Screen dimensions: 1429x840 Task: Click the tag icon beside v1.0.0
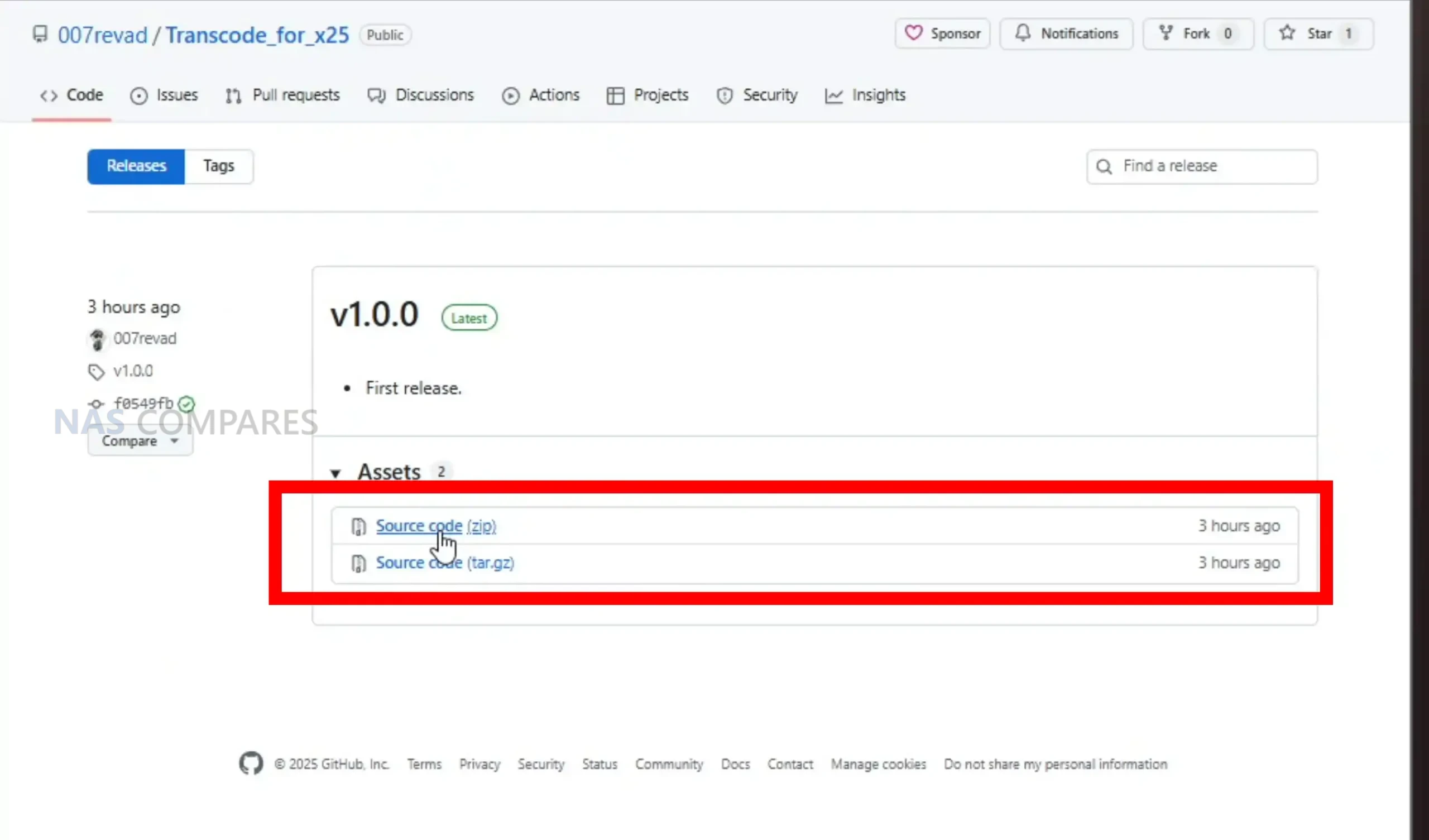click(96, 372)
